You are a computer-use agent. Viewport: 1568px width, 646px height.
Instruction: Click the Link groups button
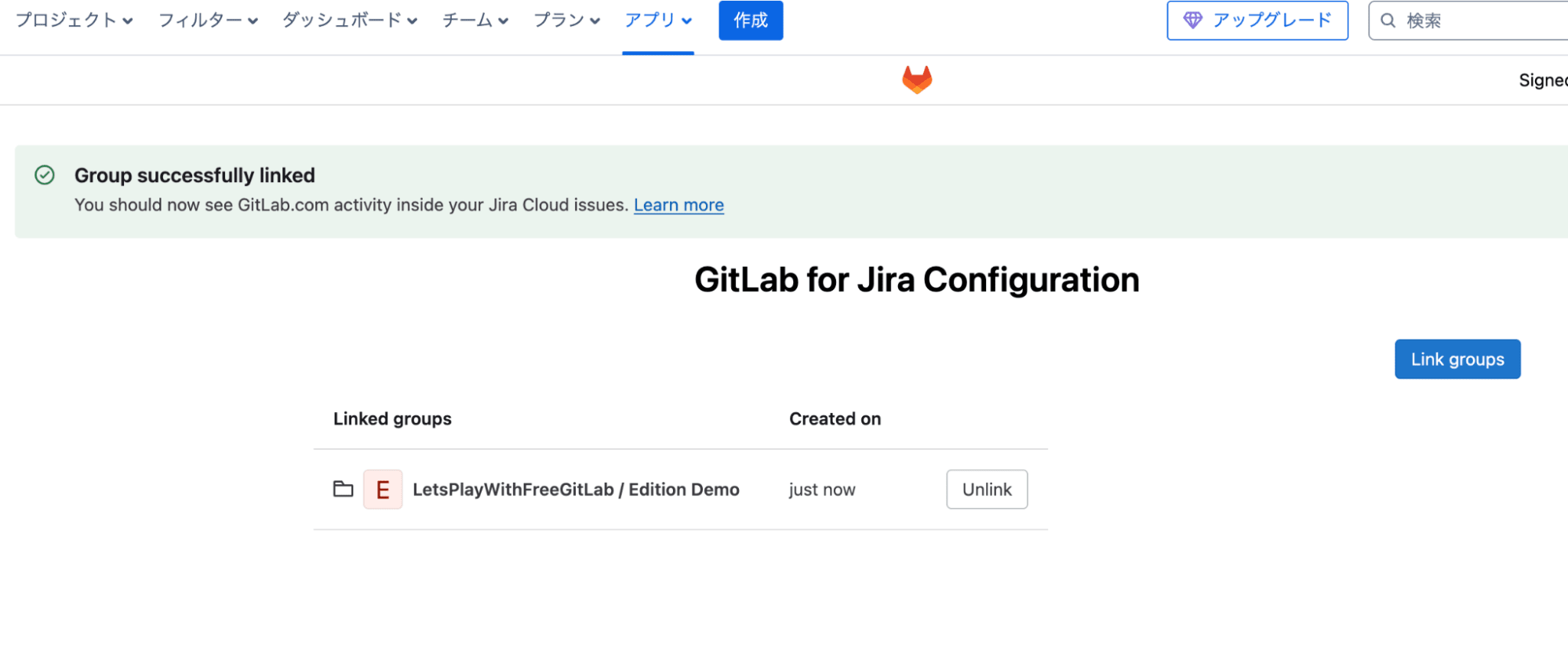tap(1457, 359)
